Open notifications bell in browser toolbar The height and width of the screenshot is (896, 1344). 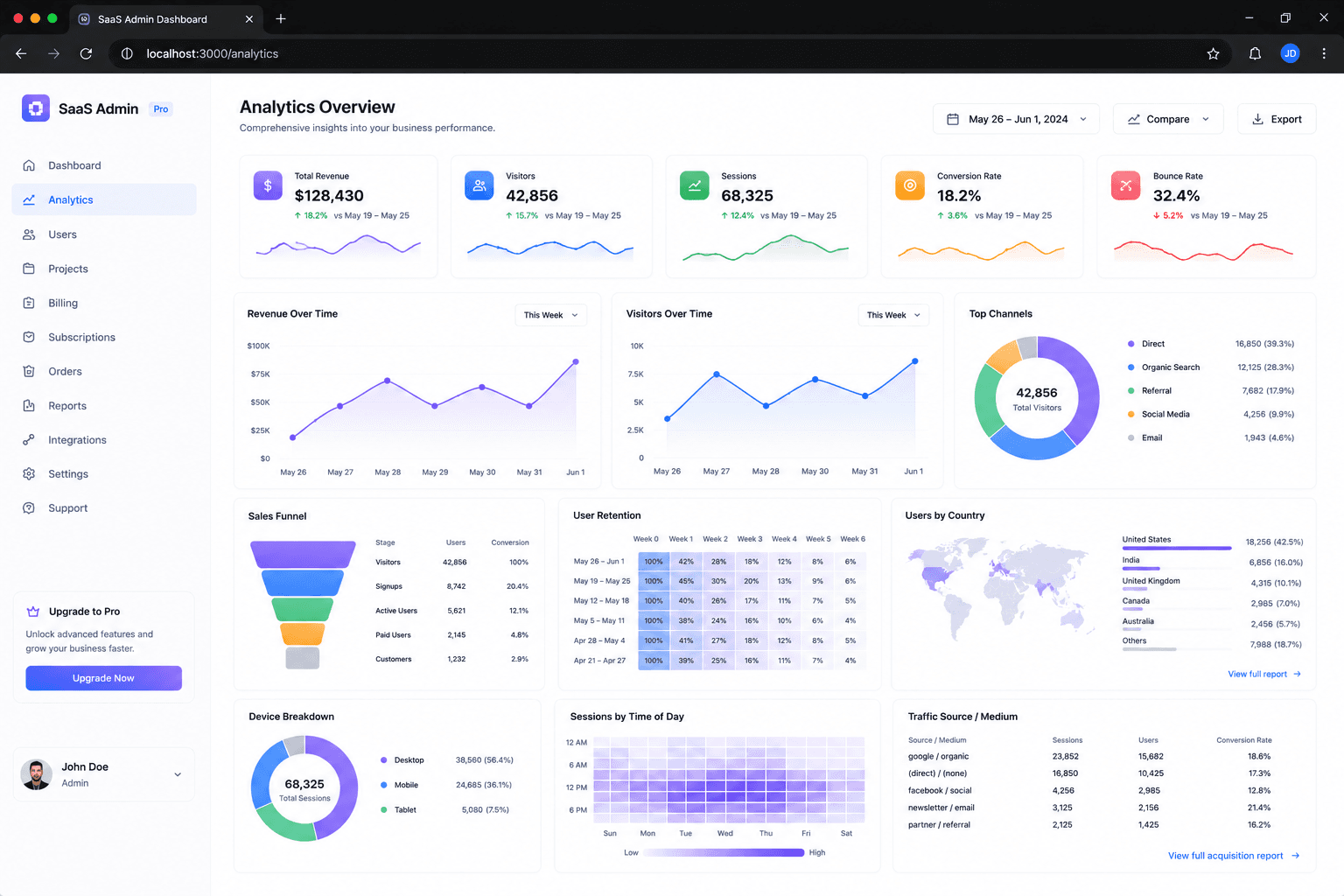1255,53
